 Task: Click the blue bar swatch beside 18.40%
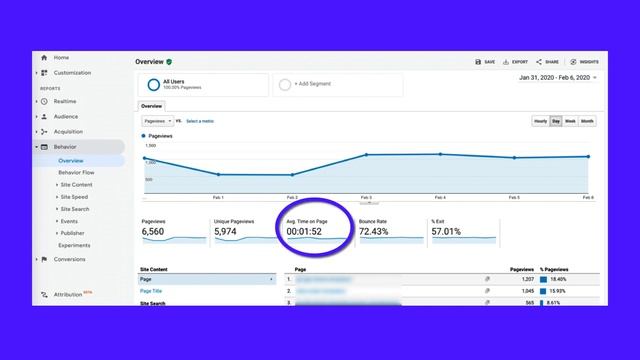pos(543,280)
